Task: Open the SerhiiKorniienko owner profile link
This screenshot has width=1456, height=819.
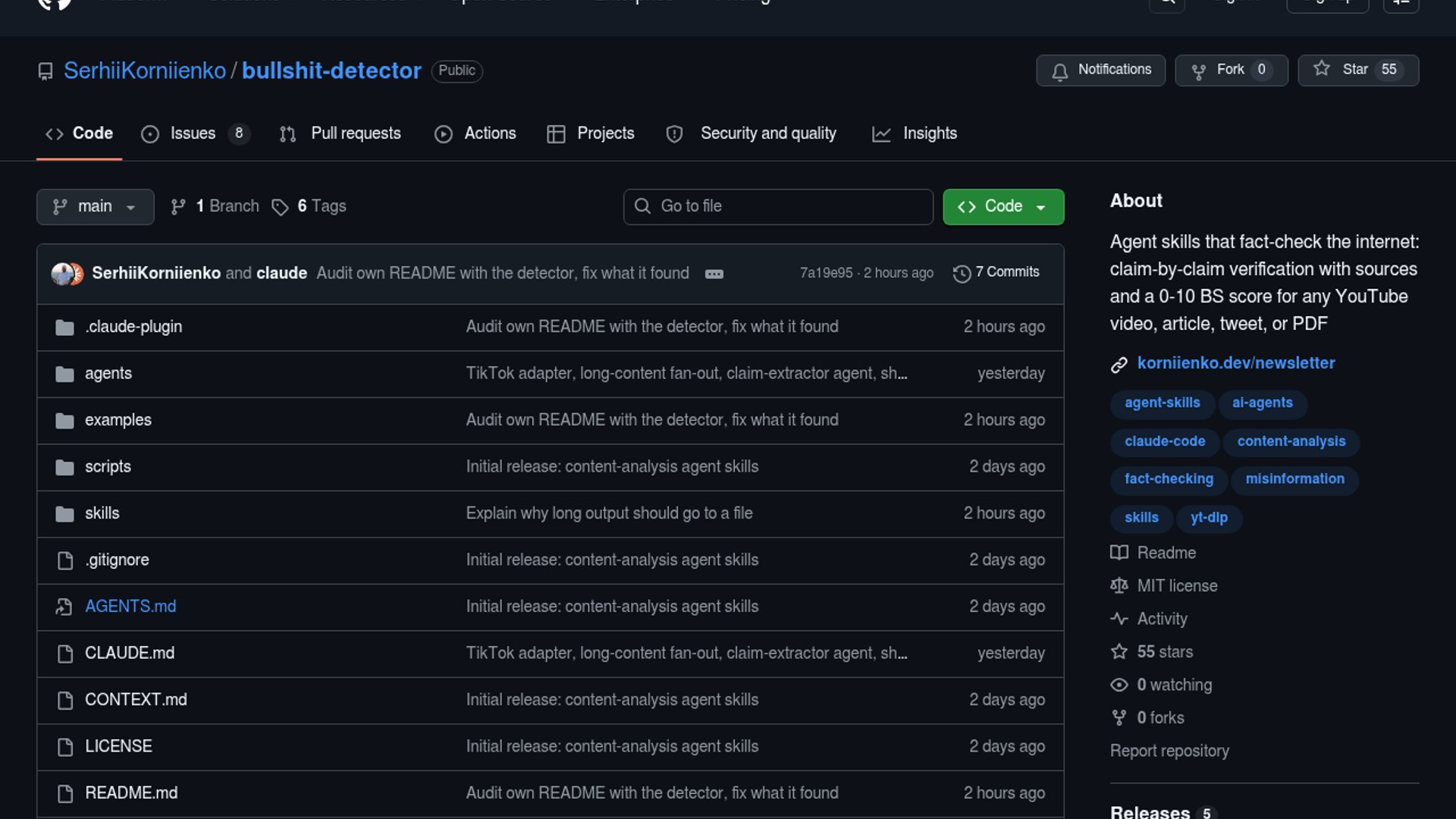Action: coord(145,71)
